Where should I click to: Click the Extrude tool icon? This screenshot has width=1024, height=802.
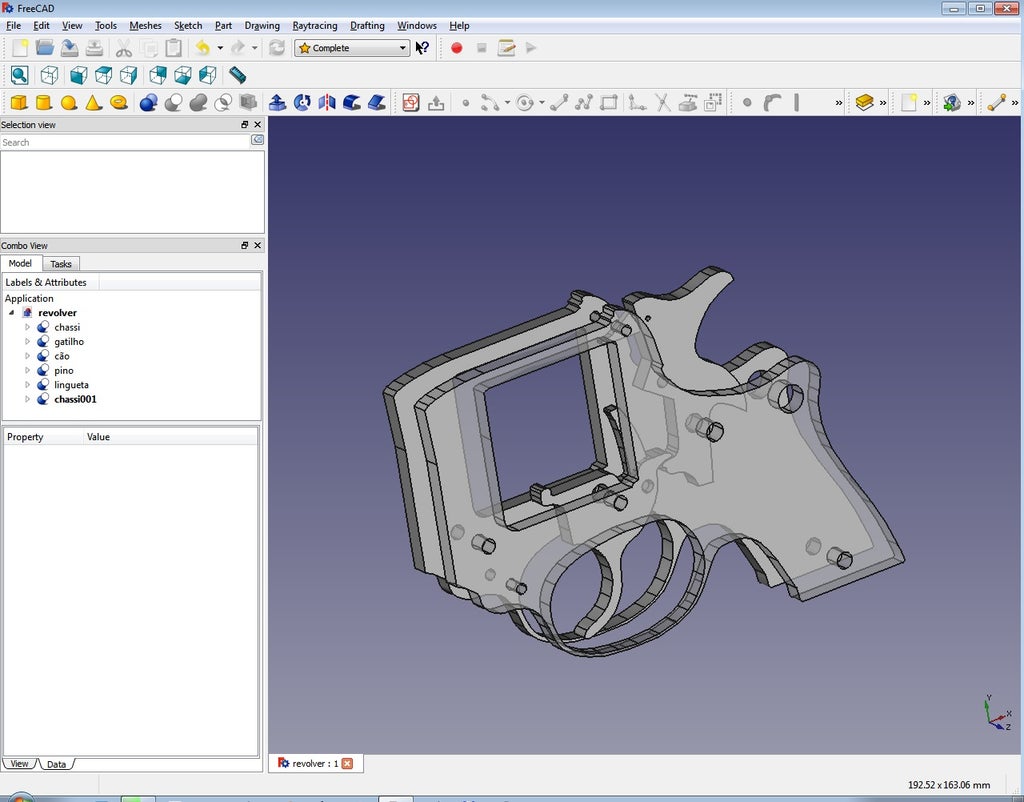coord(278,102)
